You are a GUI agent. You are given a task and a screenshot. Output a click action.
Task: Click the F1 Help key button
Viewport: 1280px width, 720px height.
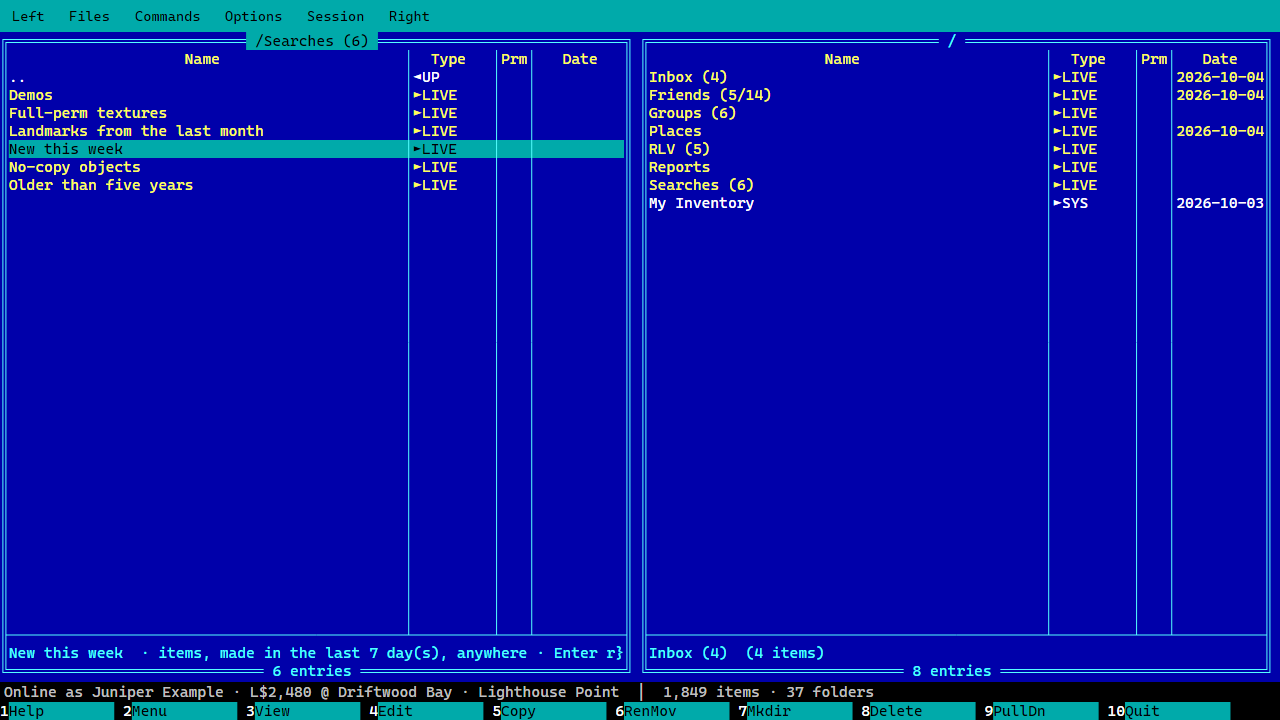[57, 711]
